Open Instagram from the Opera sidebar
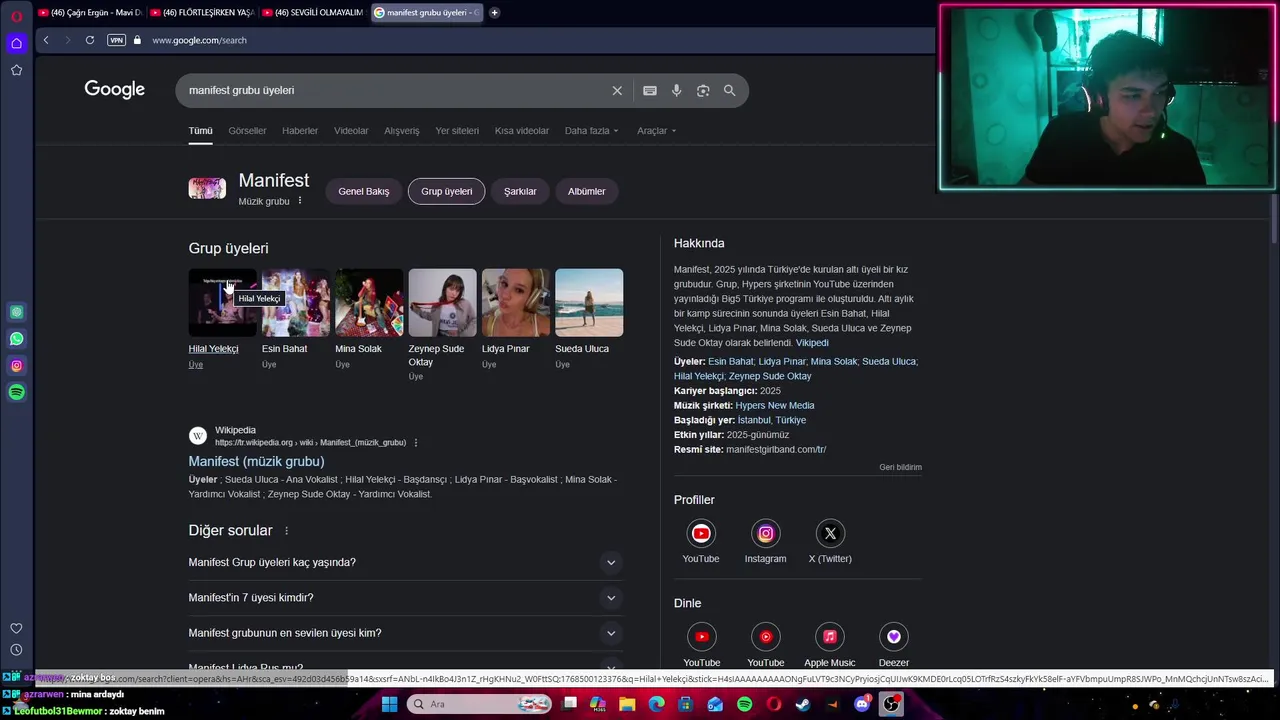 (x=16, y=366)
